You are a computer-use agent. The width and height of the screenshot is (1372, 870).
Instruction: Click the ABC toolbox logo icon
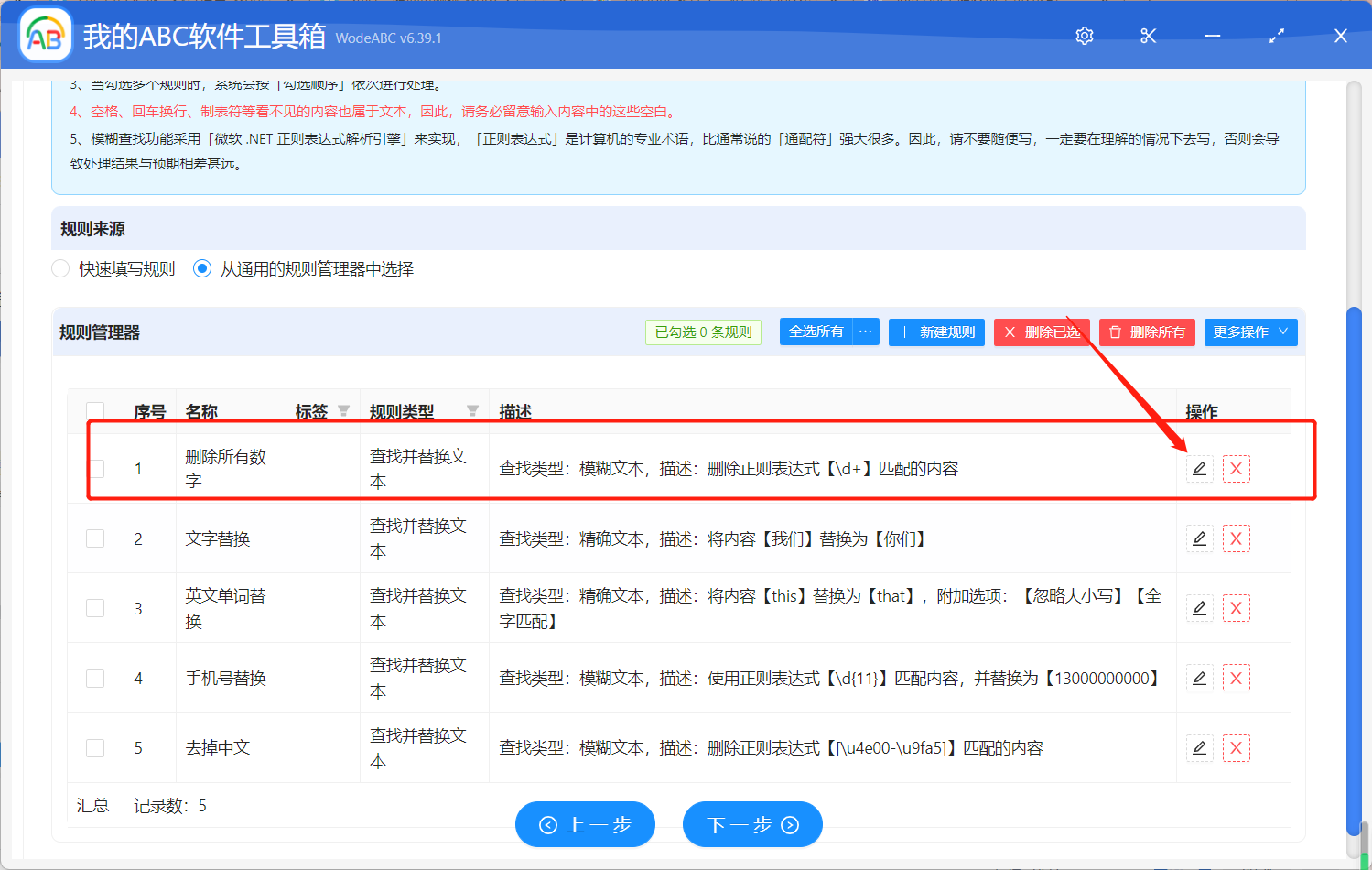click(x=45, y=35)
